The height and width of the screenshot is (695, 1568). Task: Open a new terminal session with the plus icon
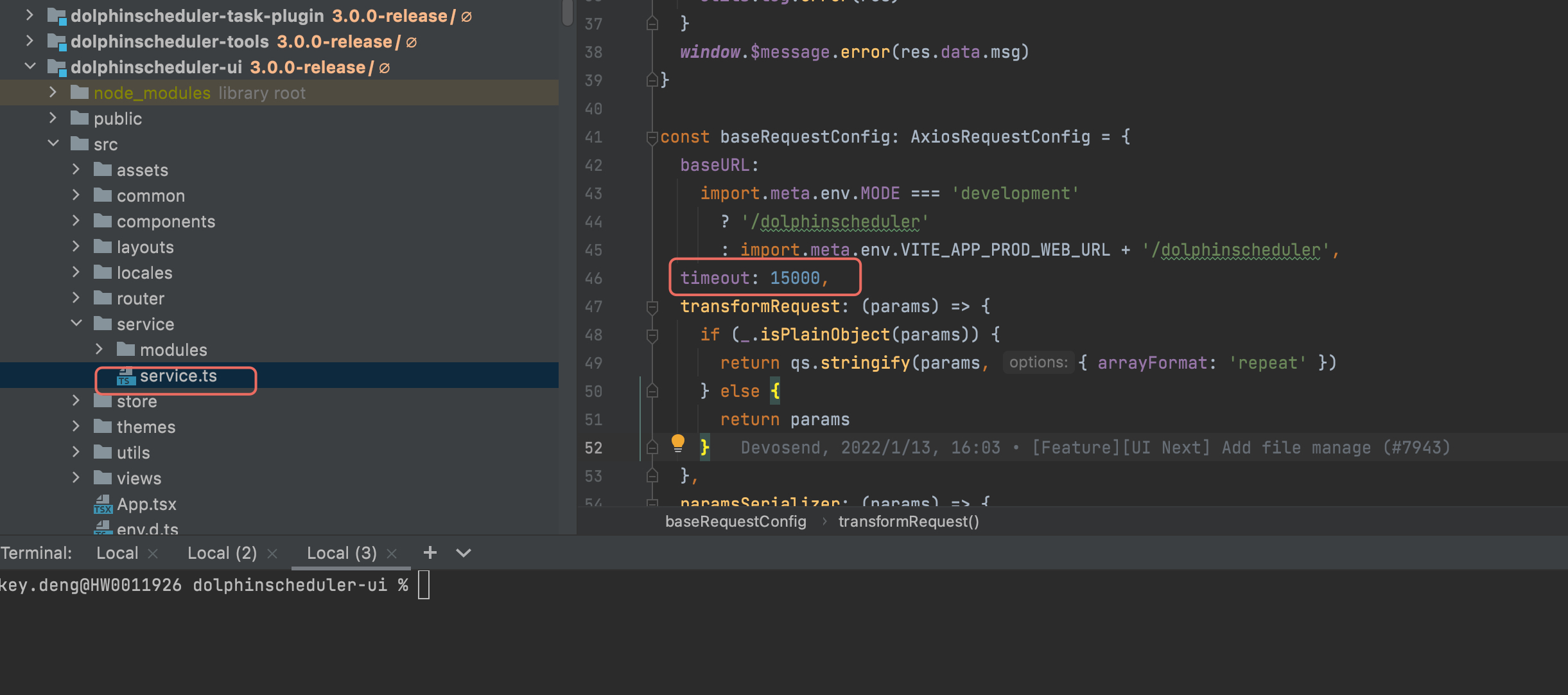click(x=429, y=552)
